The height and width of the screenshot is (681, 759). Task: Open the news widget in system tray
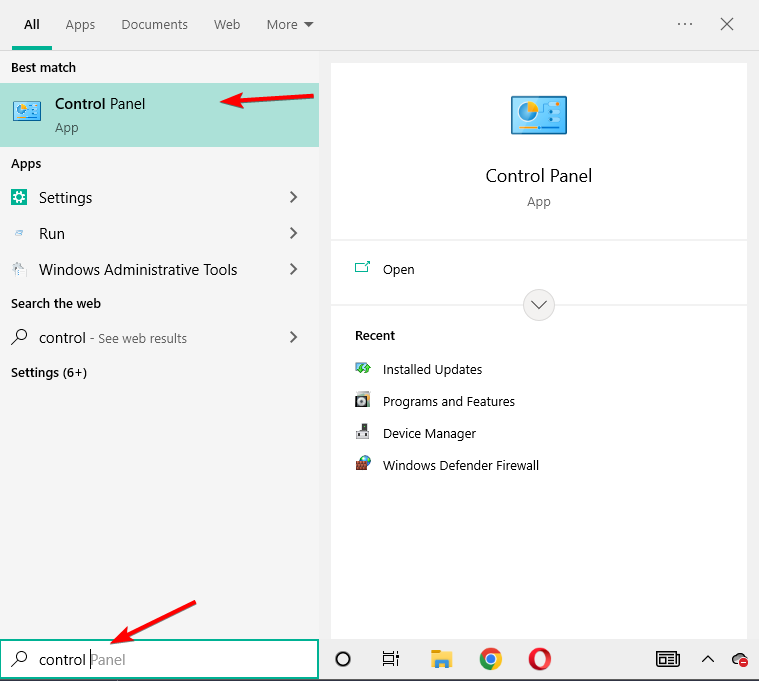coord(667,659)
